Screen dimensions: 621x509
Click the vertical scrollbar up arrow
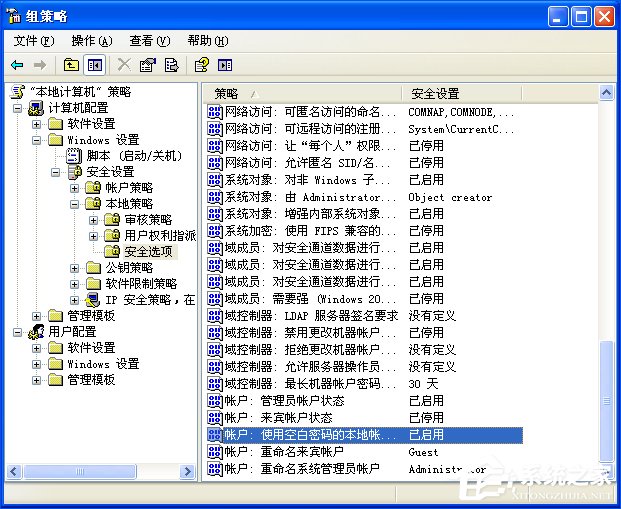[603, 94]
